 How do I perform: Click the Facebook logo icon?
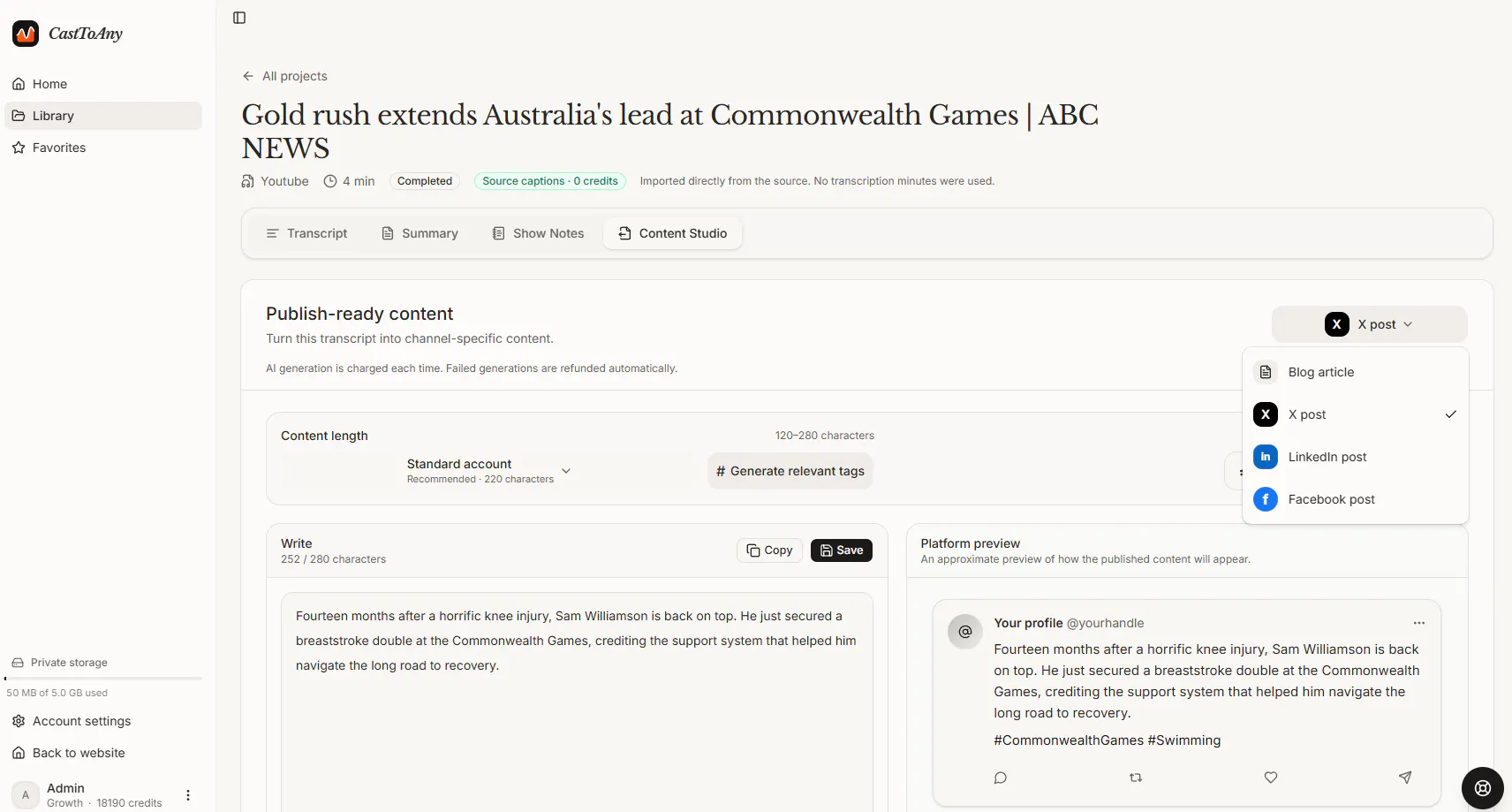(1266, 499)
